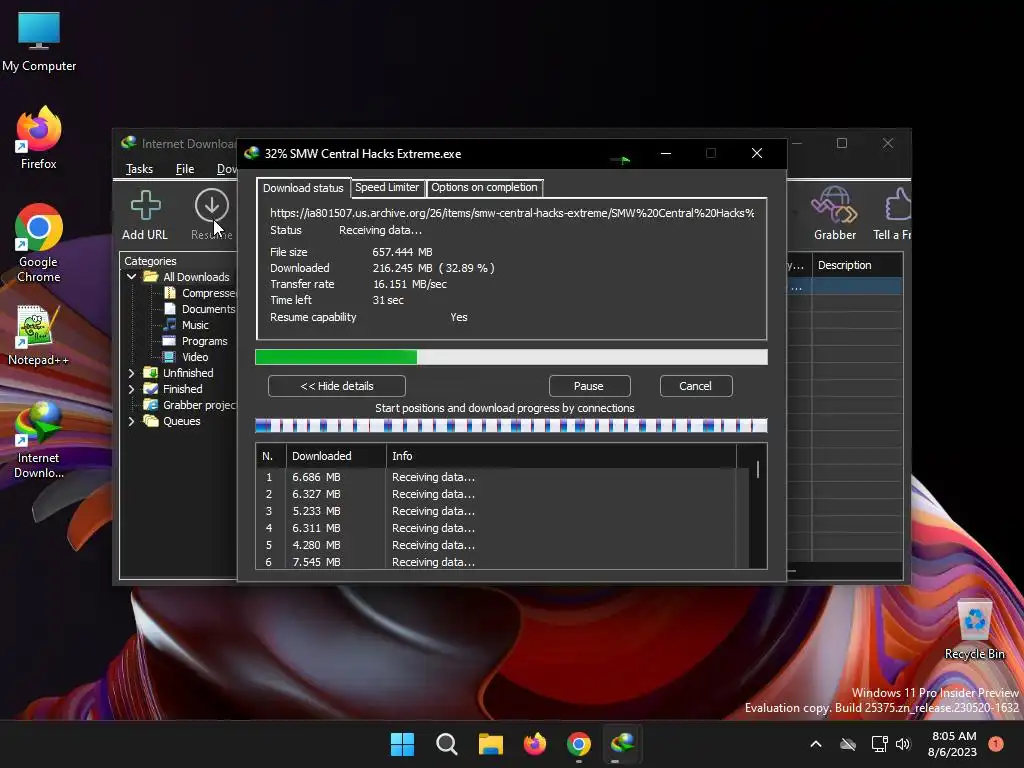Open taskbar Search icon

(447, 744)
